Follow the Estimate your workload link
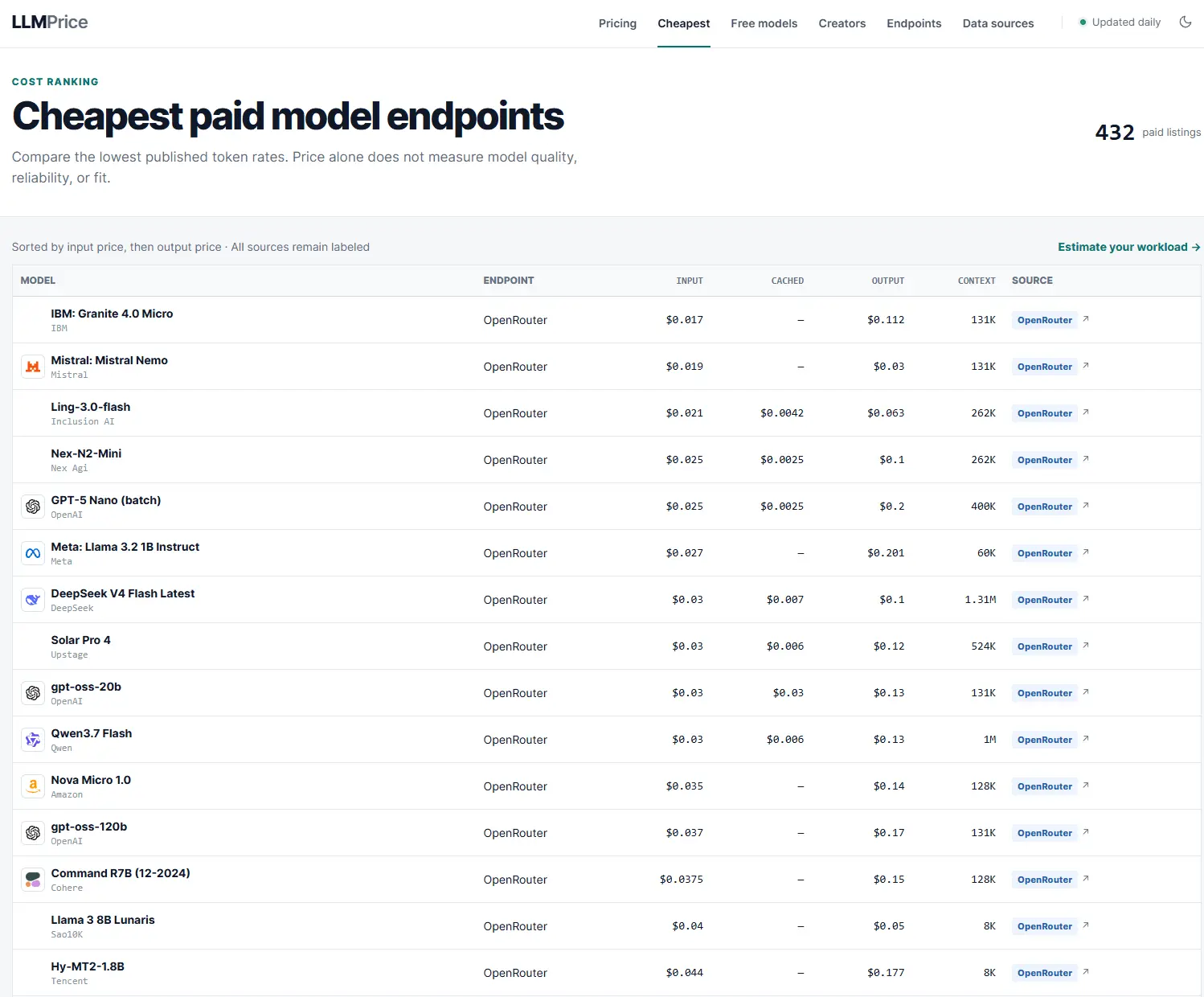This screenshot has height=997, width=1204. (1129, 247)
